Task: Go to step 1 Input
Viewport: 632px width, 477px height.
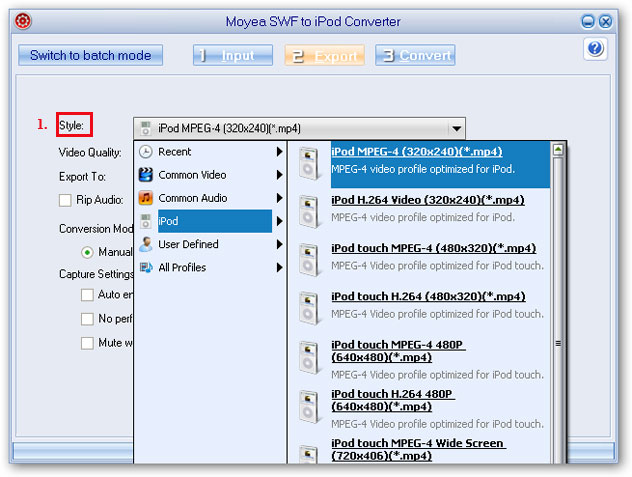Action: (x=233, y=55)
